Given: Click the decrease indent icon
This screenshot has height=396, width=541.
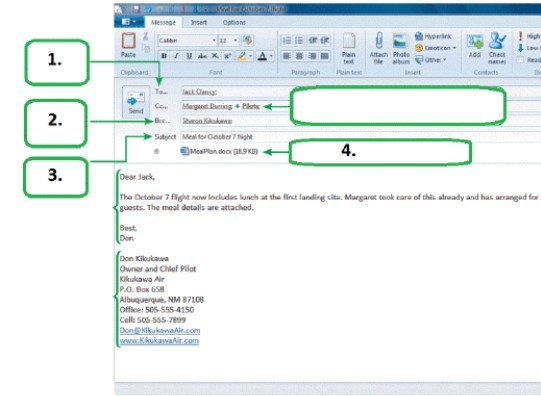Looking at the screenshot, I should (x=313, y=40).
